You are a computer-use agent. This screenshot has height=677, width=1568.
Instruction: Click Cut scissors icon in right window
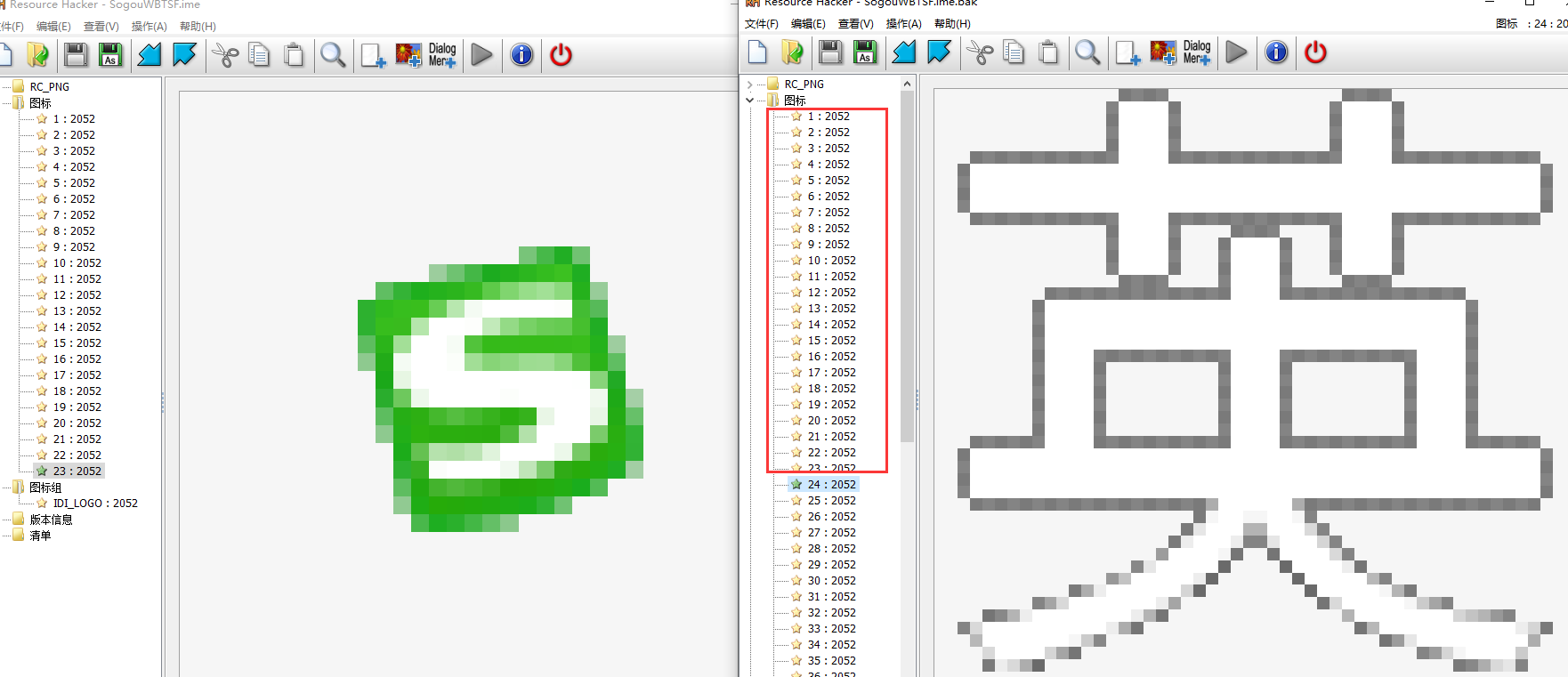click(980, 52)
